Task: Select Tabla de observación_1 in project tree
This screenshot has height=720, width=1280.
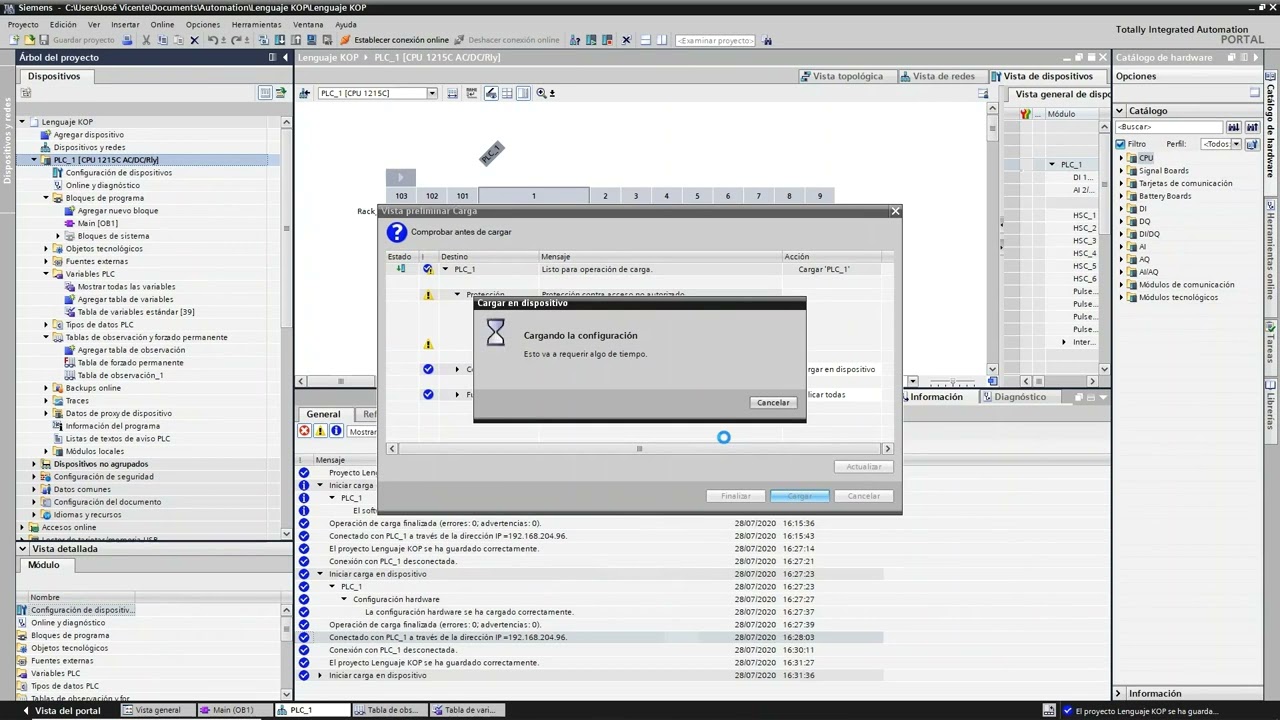Action: click(x=120, y=375)
